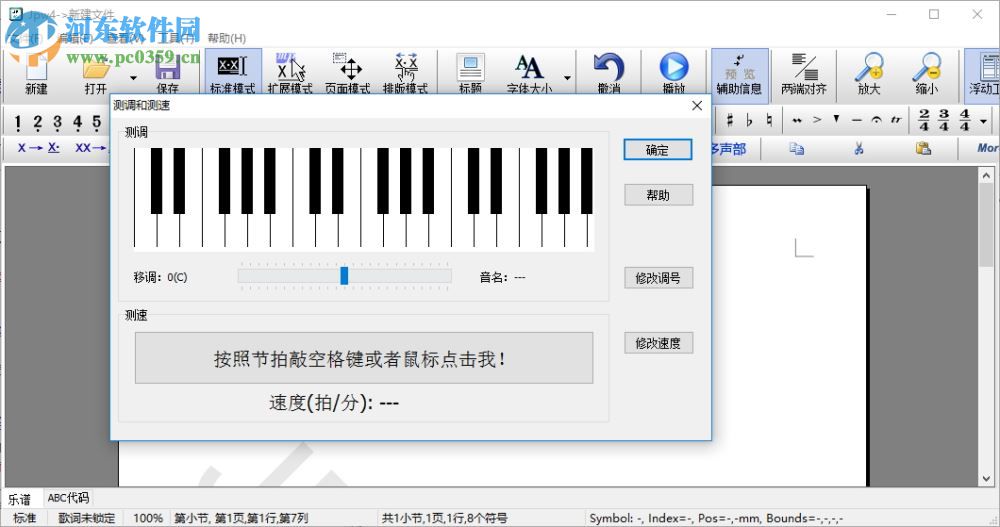Screen dimensions: 1000x527
Task: Click the 字体大小 font size icon
Action: click(529, 73)
